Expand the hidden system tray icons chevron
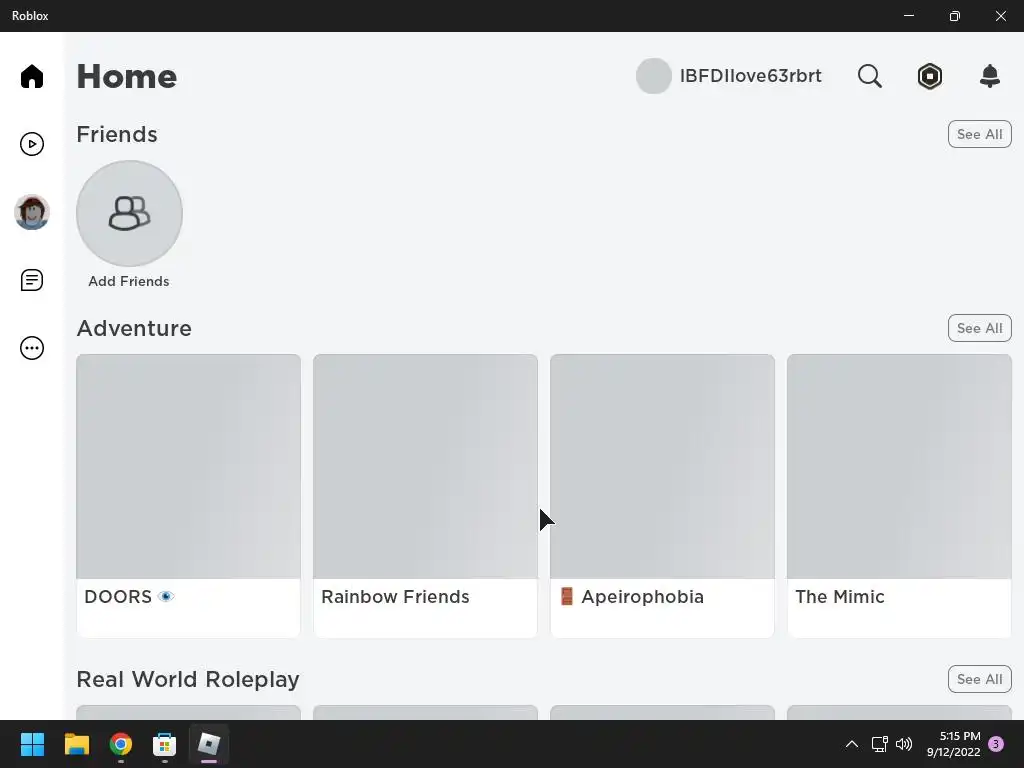Image resolution: width=1024 pixels, height=768 pixels. pos(852,744)
